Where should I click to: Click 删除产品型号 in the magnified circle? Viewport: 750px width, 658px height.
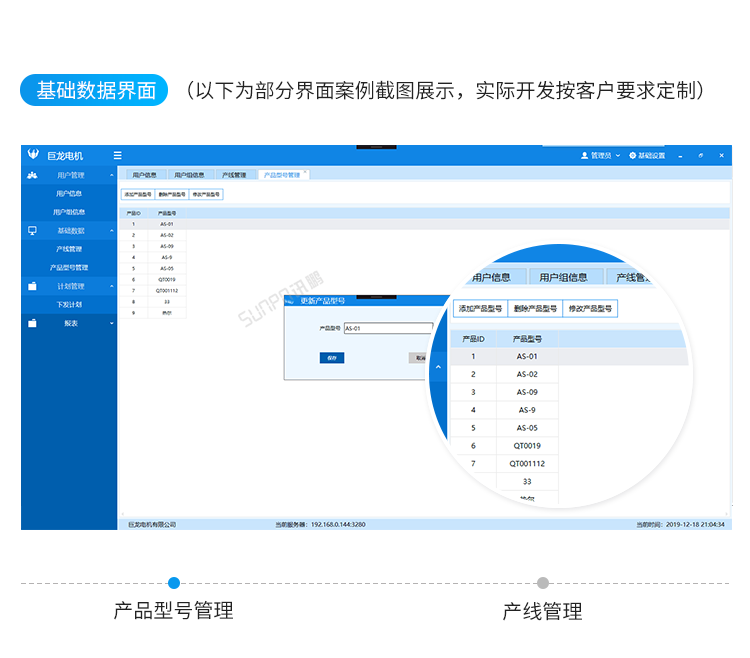click(x=535, y=308)
